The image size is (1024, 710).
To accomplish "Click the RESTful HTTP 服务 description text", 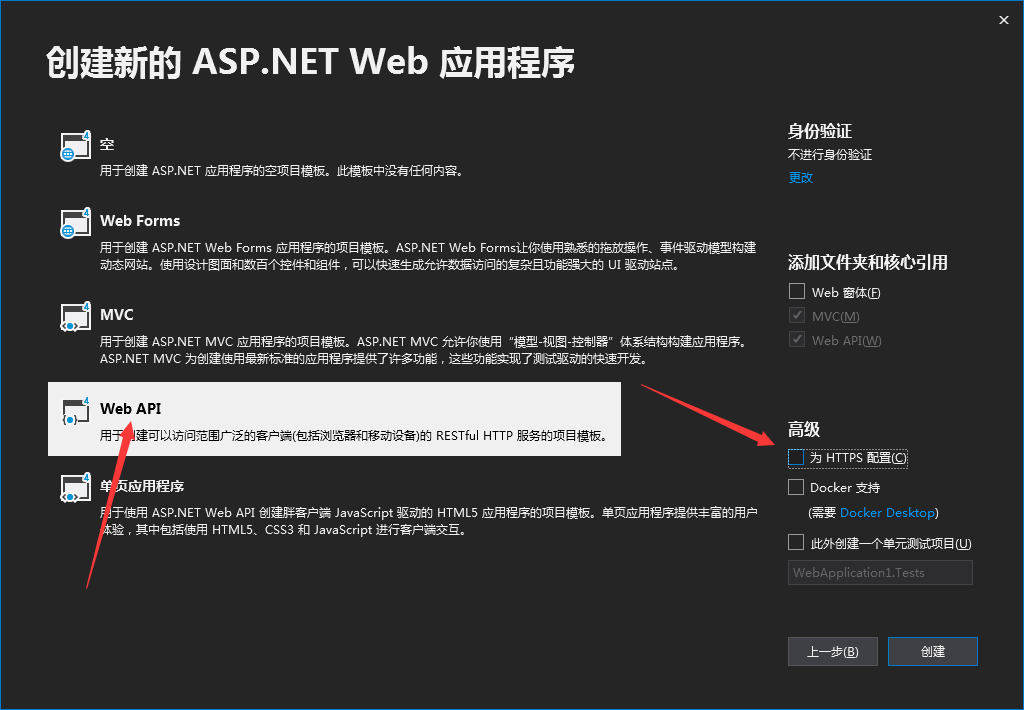I will [354, 436].
